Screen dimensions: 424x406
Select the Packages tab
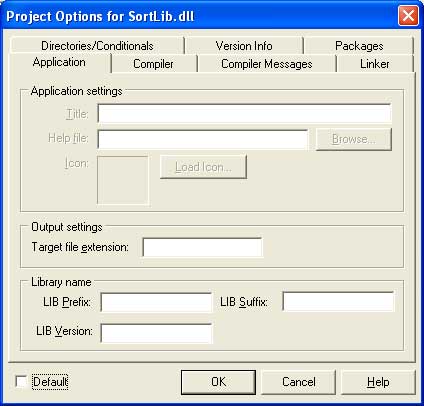[x=359, y=46]
